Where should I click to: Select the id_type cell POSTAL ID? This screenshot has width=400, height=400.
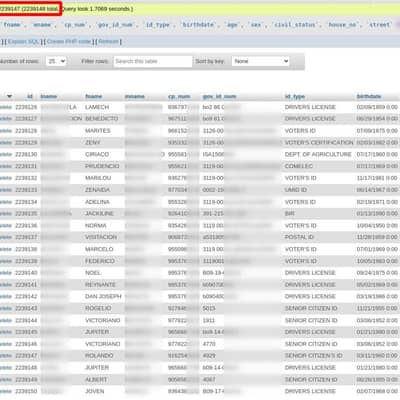point(299,237)
